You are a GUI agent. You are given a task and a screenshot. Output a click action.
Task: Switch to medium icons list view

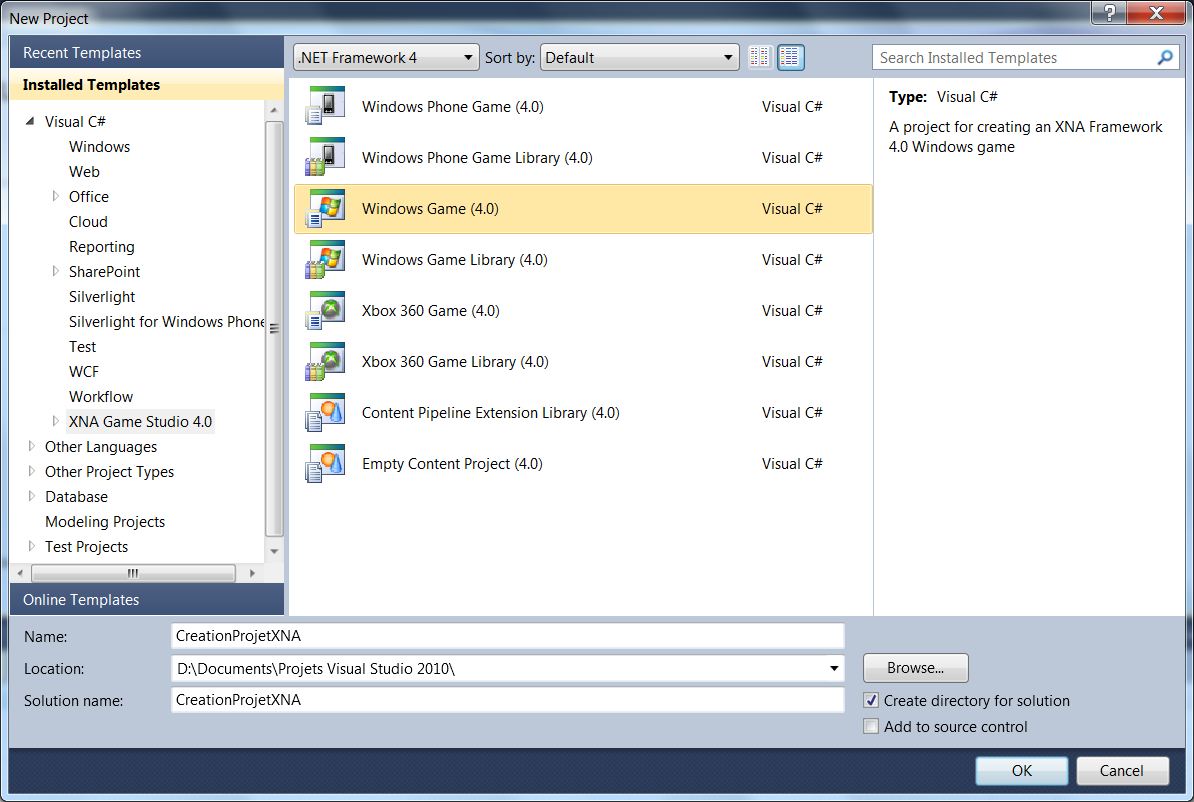point(790,57)
